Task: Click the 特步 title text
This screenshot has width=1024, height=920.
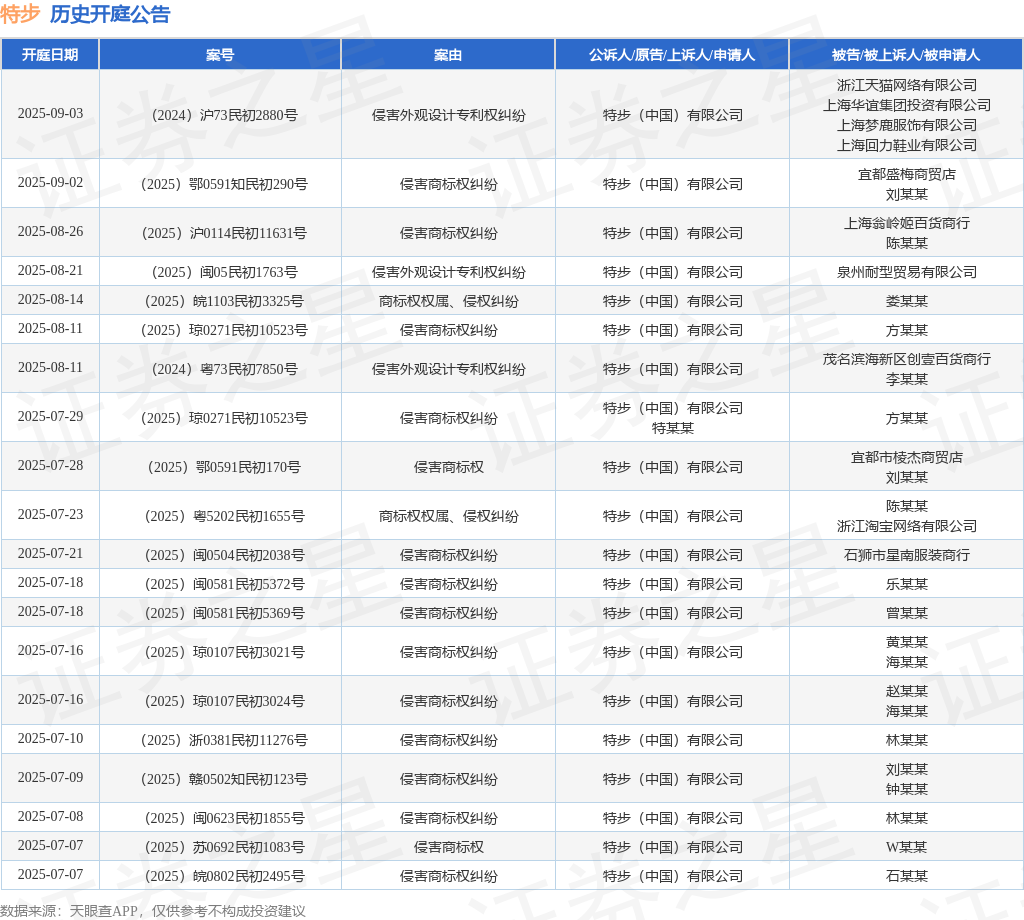Action: (x=20, y=14)
